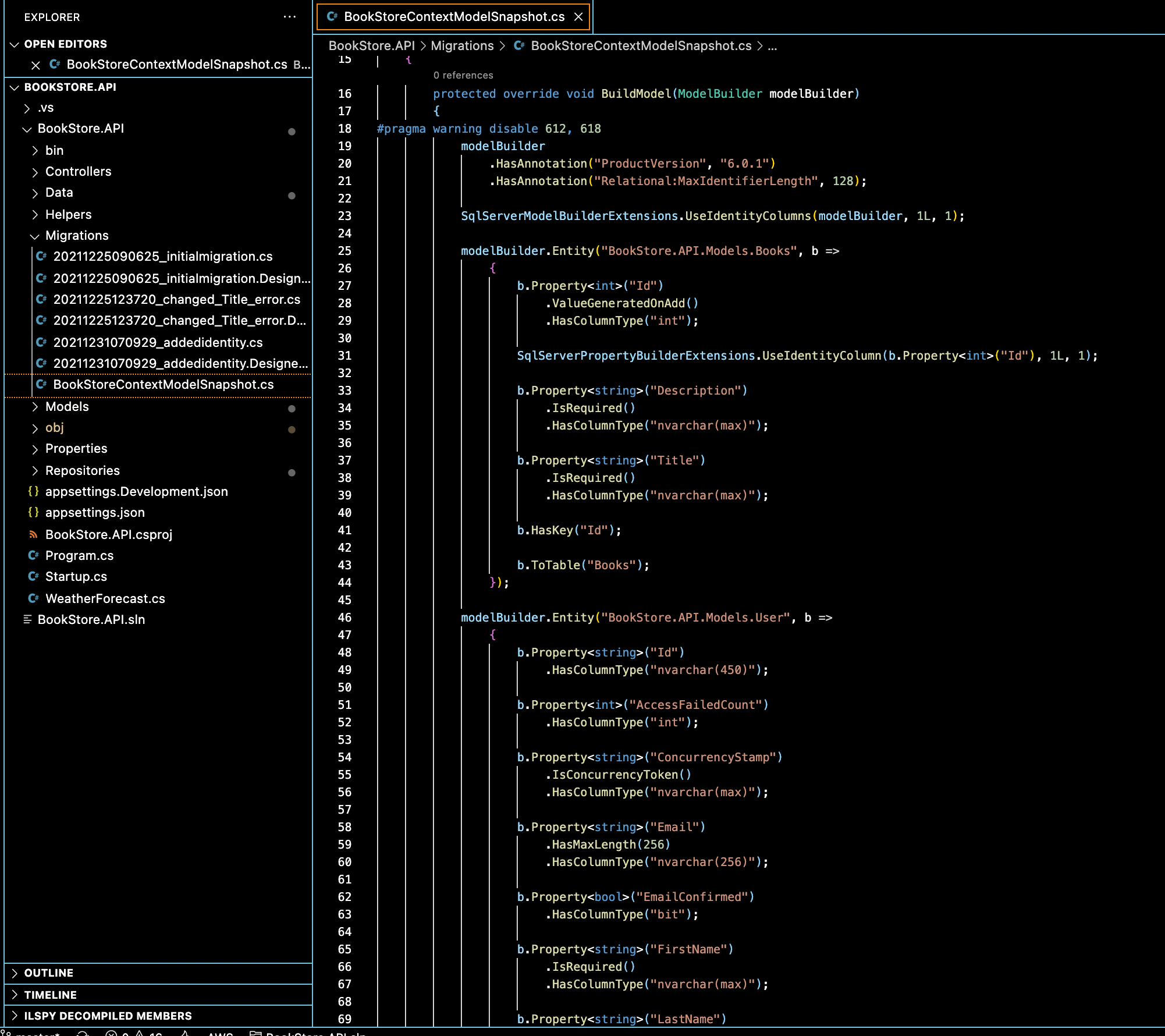Click JSON icon of appsettings.Development.json
Viewport: 1165px width, 1036px height.
click(x=33, y=491)
